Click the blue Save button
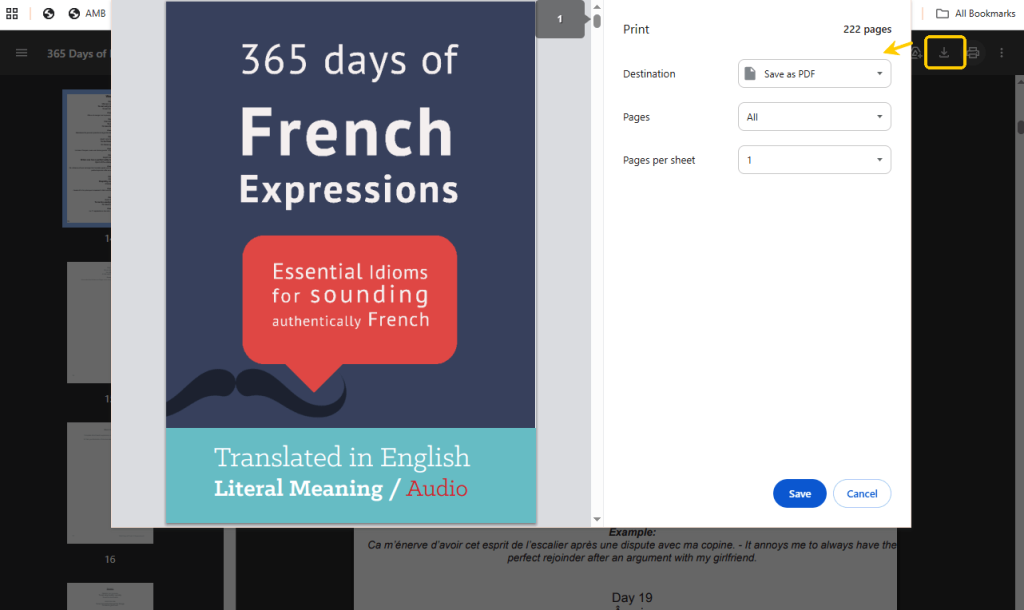The image size is (1024, 610). pos(799,494)
